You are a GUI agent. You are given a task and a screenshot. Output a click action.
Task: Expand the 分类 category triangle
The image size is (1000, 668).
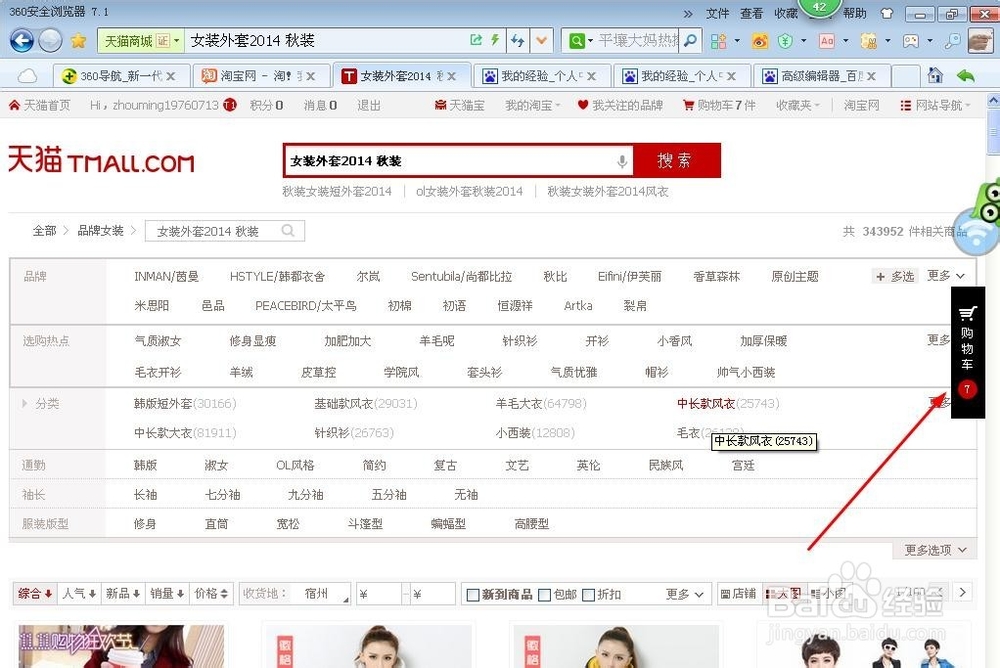tap(24, 403)
